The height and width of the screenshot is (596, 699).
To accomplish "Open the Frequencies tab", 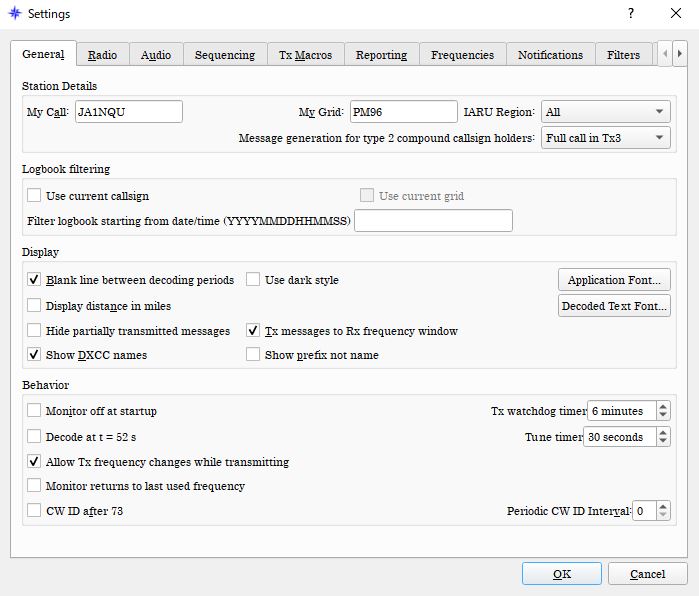I will [462, 55].
